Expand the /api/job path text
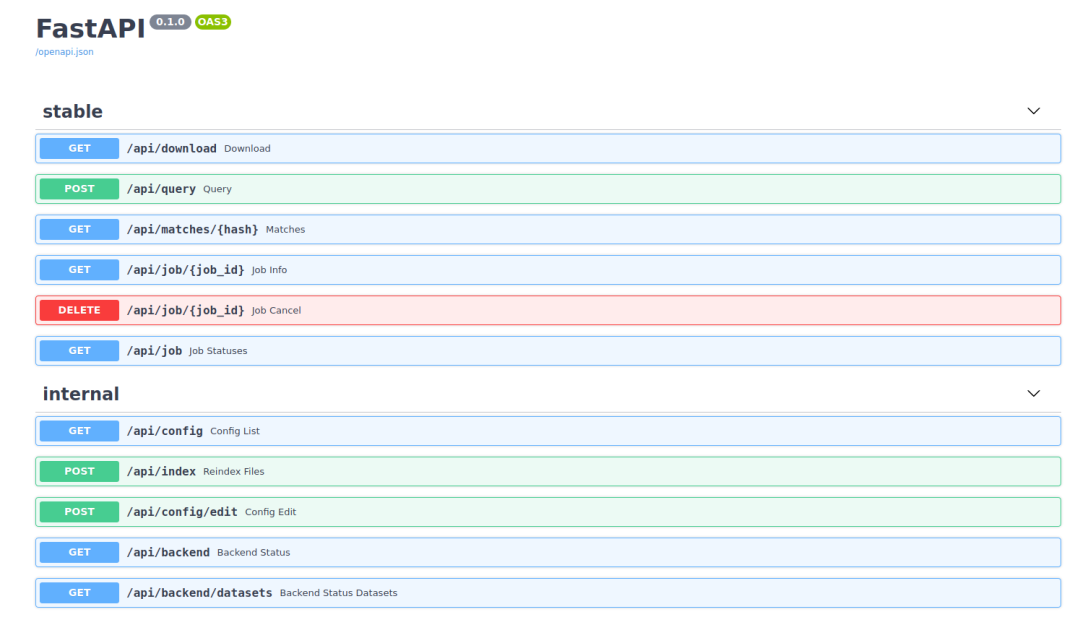 154,351
